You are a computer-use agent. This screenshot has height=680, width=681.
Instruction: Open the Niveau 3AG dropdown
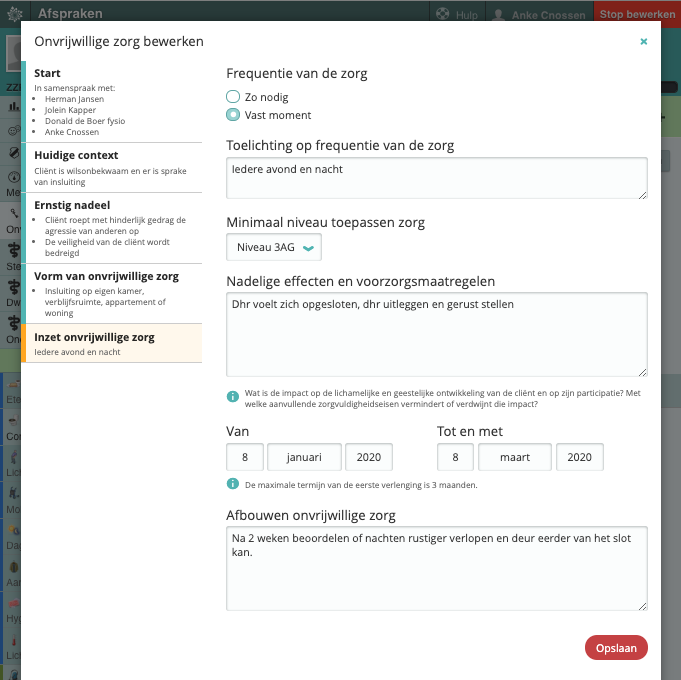[274, 247]
